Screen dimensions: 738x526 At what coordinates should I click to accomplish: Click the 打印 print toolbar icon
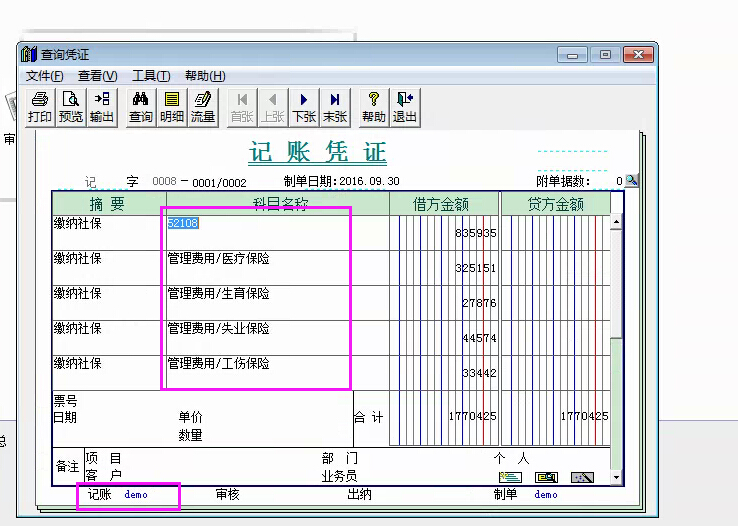[40, 107]
